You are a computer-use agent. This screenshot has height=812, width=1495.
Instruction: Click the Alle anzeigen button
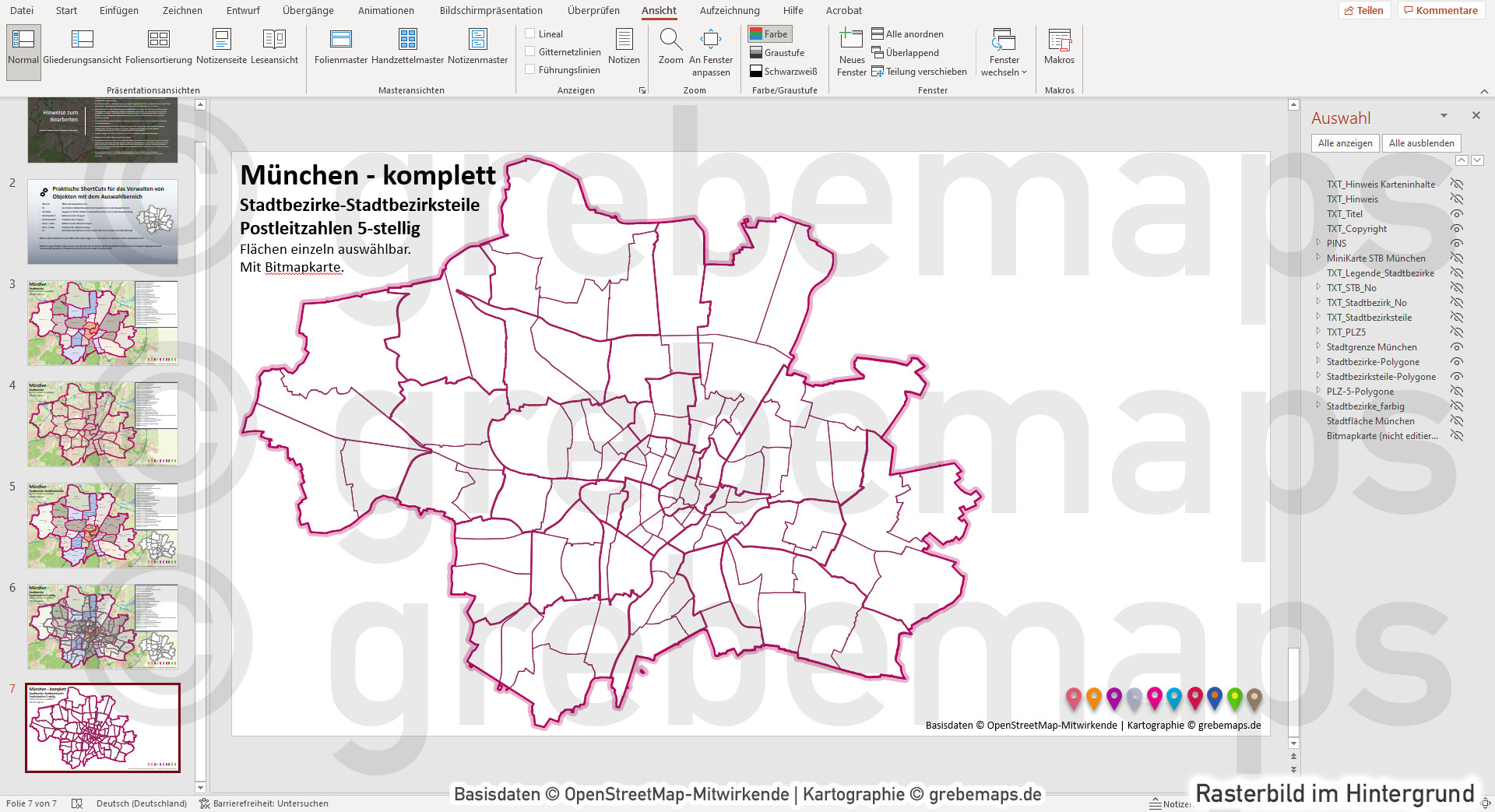(1345, 142)
